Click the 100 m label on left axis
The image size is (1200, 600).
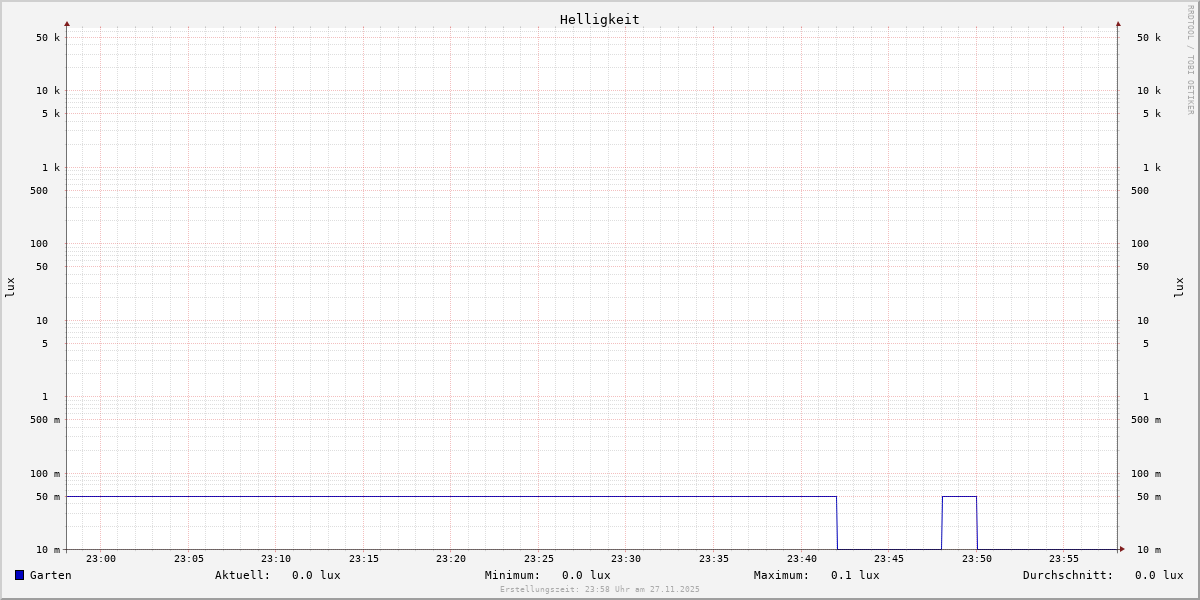pos(45,474)
